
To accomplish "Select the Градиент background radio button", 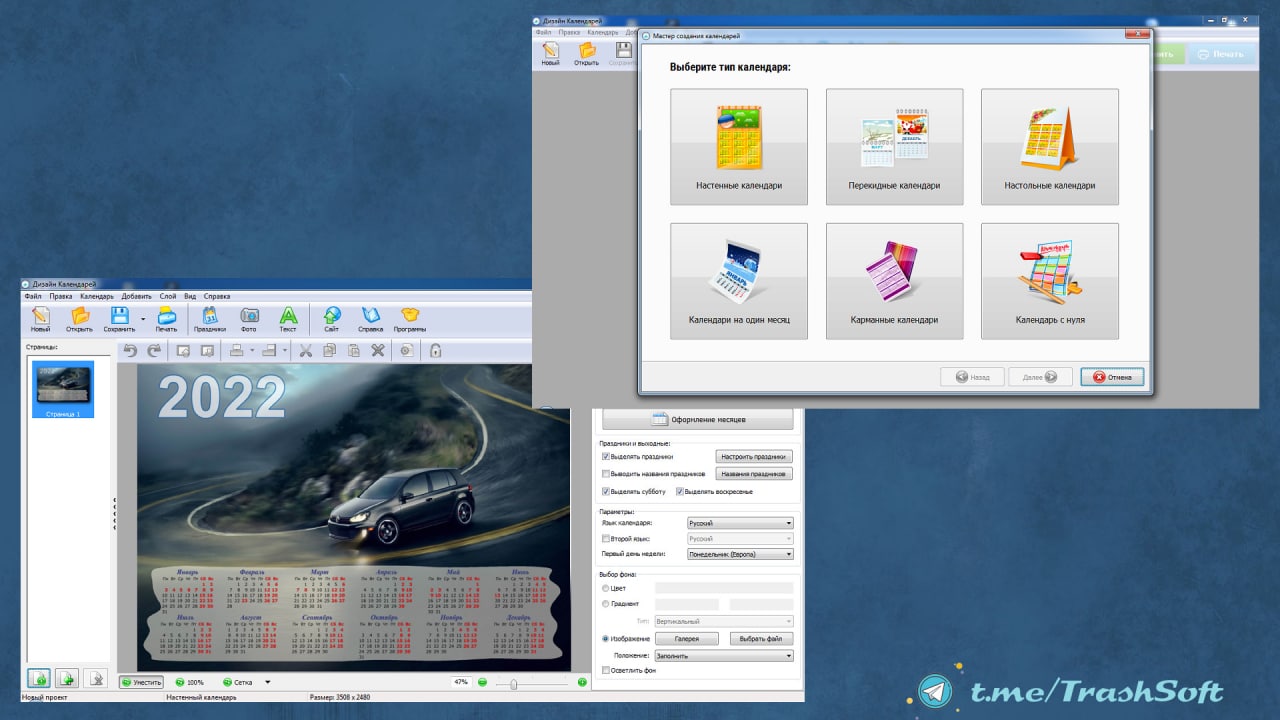I will [x=606, y=604].
